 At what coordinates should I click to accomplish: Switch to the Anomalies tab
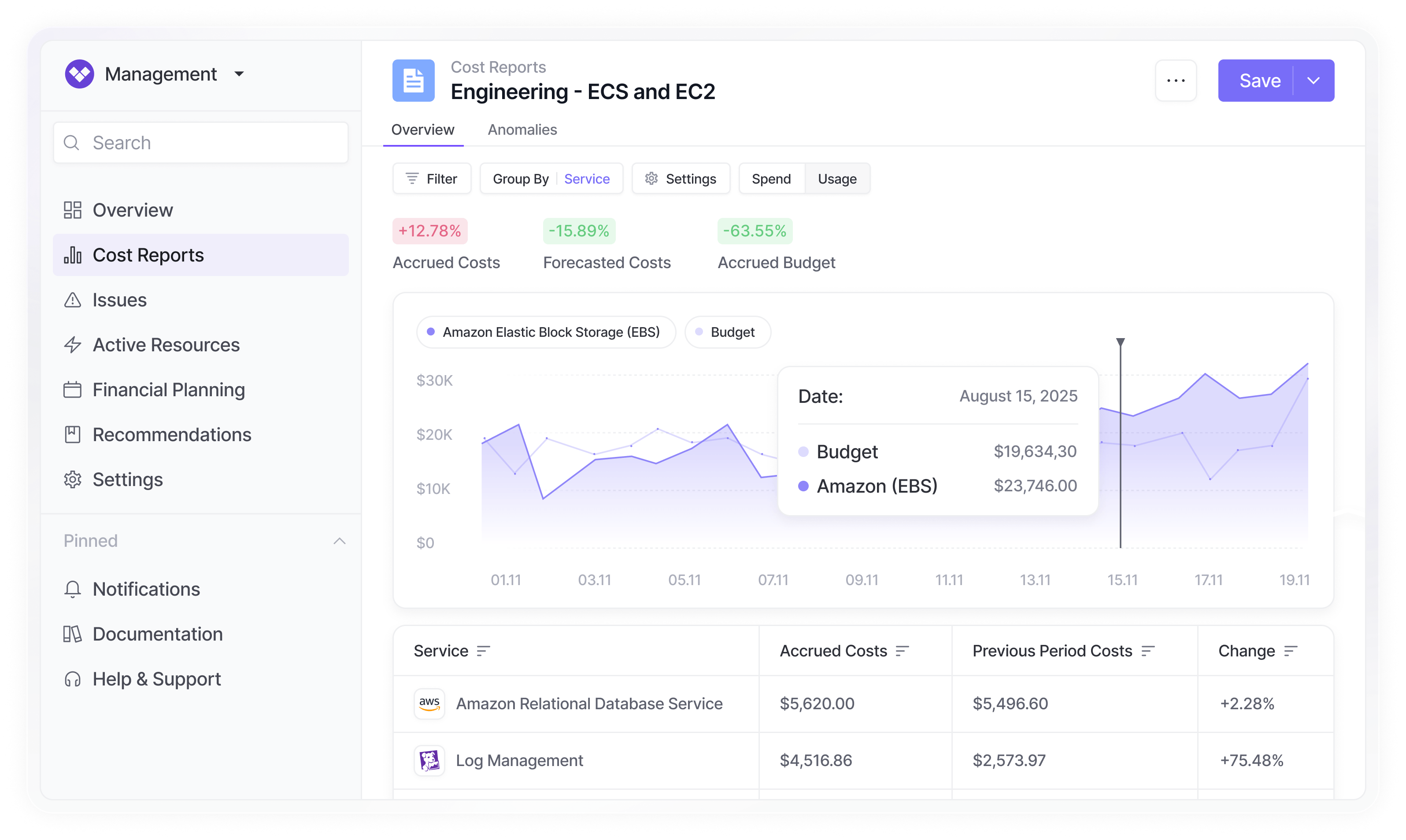pos(522,129)
